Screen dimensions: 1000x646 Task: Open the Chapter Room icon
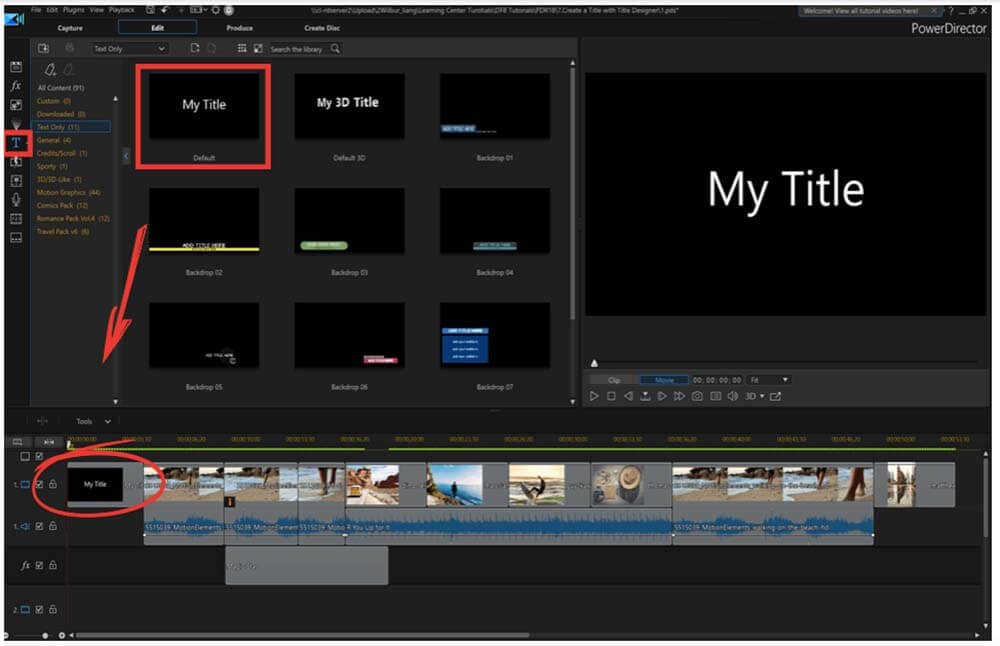pos(17,219)
